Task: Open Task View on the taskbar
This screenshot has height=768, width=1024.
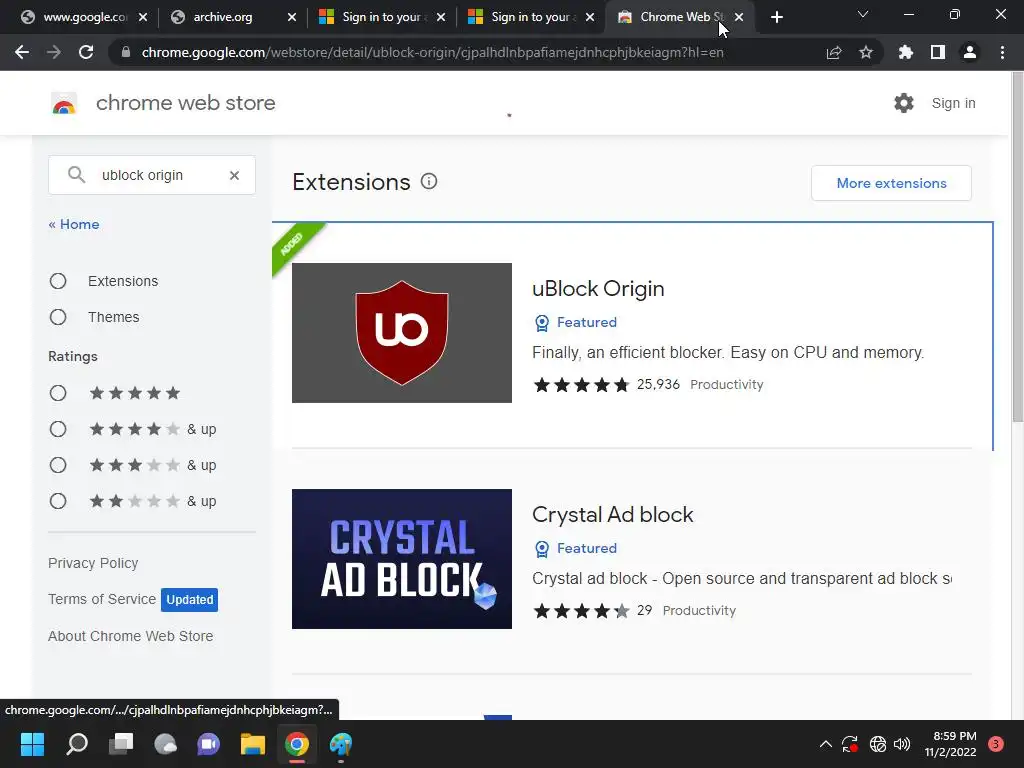Action: coord(121,744)
